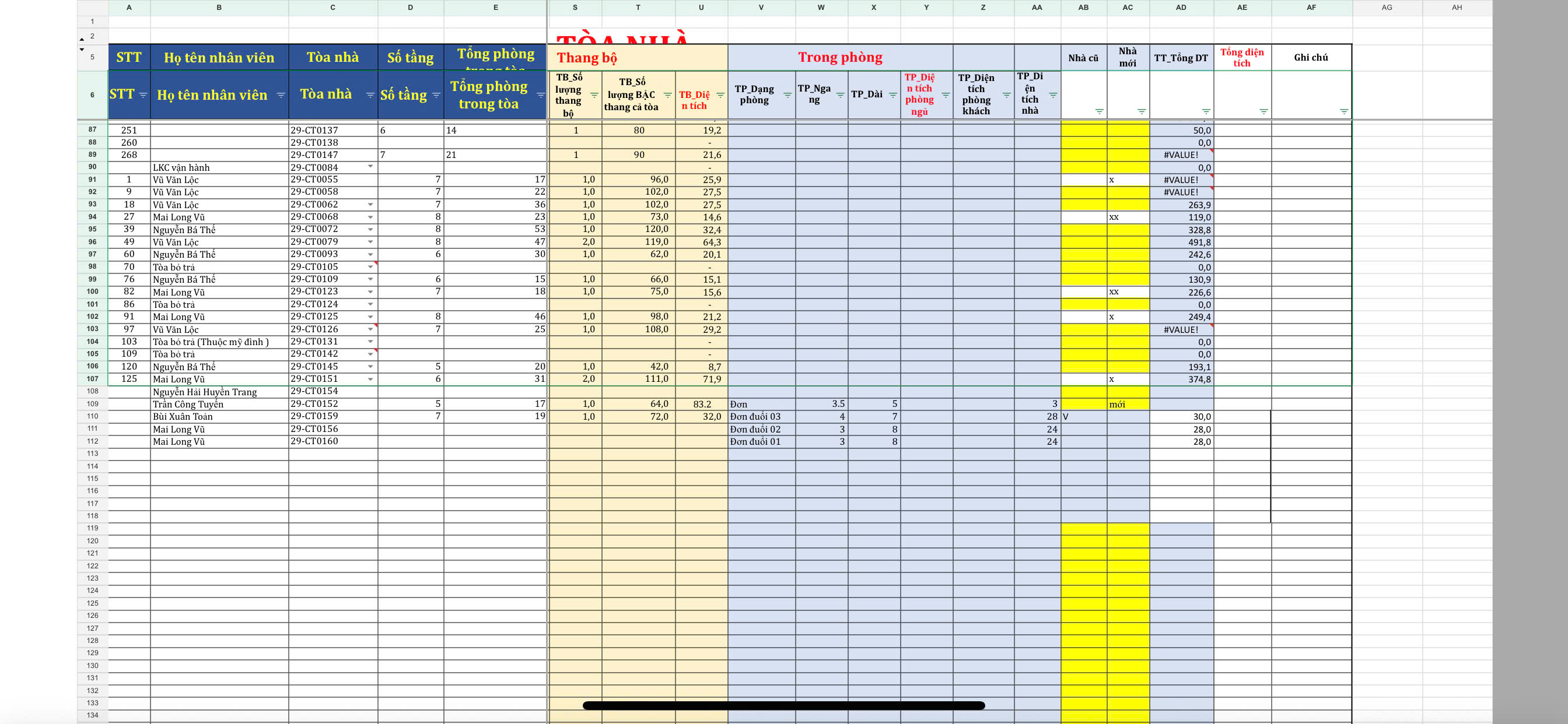Select yellow Nhà cũ cell in row 95
The width and height of the screenshot is (1568, 724).
coord(1083,229)
